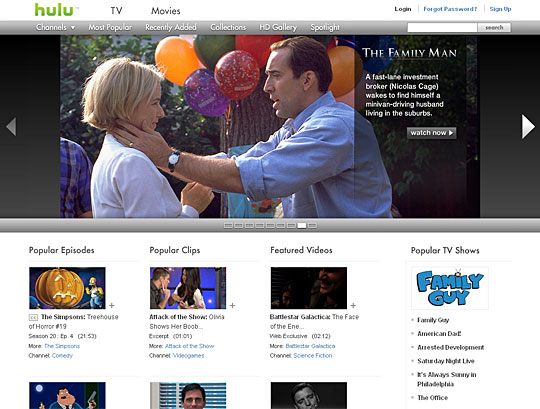This screenshot has height=409, width=540.
Task: Open the Movies section
Action: (166, 11)
